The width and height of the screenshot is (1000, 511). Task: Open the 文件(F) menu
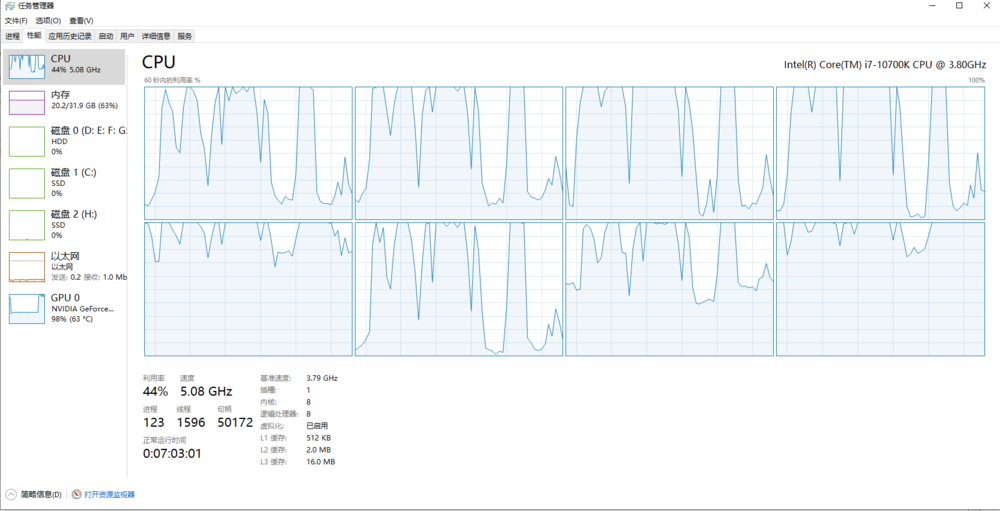[16, 21]
